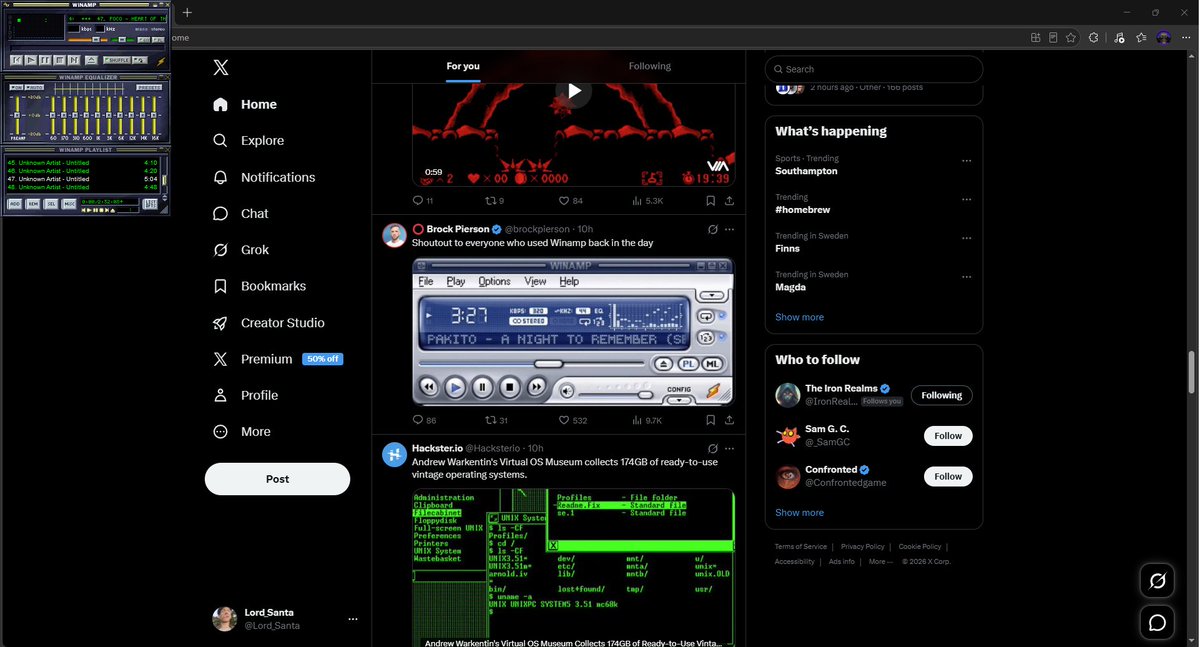Open Profile from the sidebar

click(245, 395)
